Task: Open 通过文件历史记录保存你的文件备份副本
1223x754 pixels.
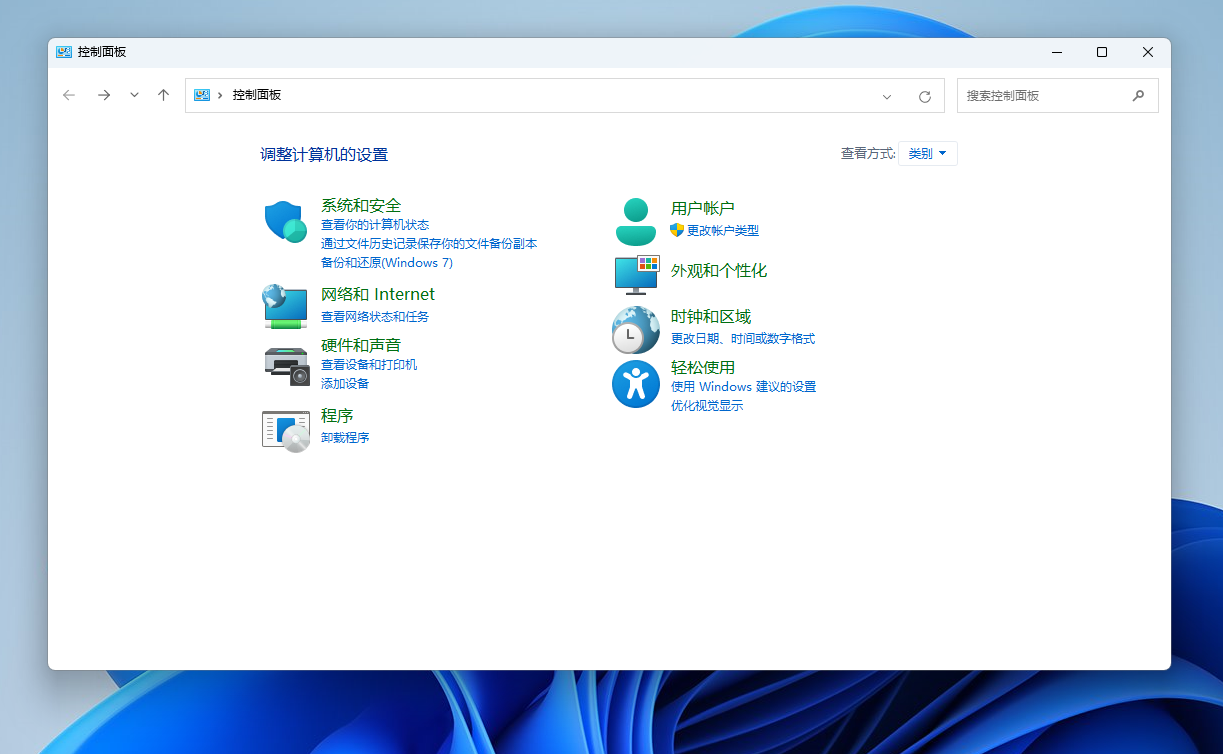Action: click(x=429, y=243)
